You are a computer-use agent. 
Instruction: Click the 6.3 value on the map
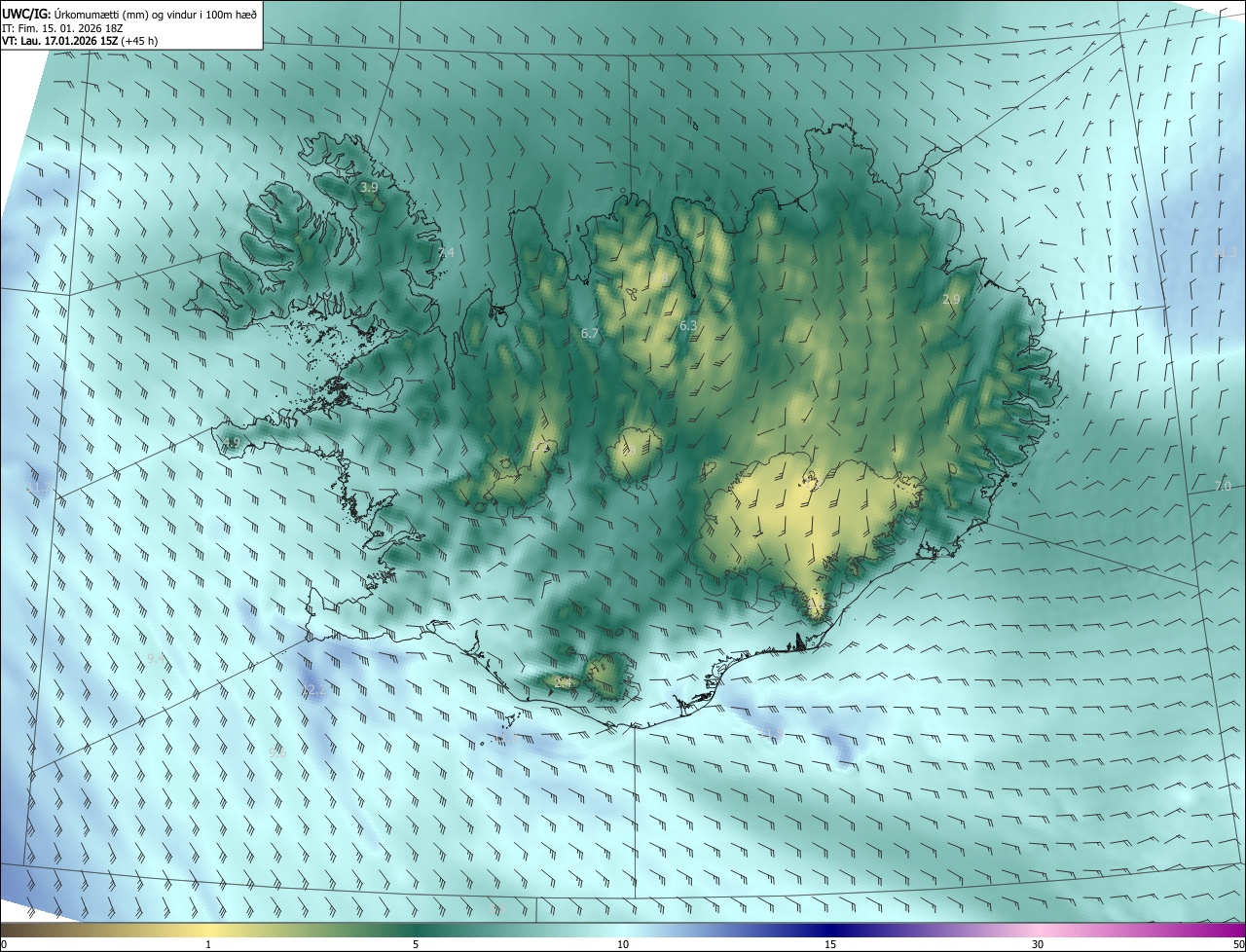688,325
